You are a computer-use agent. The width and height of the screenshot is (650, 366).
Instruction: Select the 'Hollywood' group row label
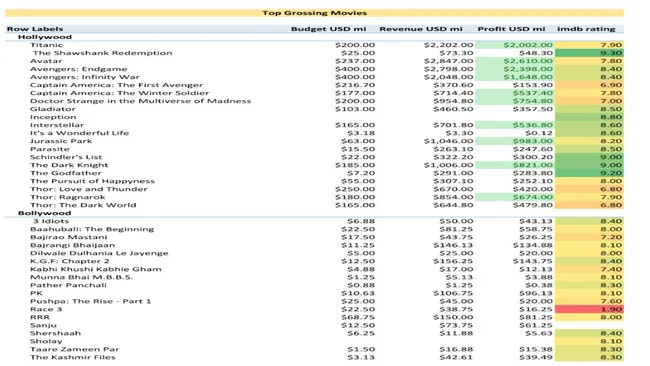tap(45, 37)
